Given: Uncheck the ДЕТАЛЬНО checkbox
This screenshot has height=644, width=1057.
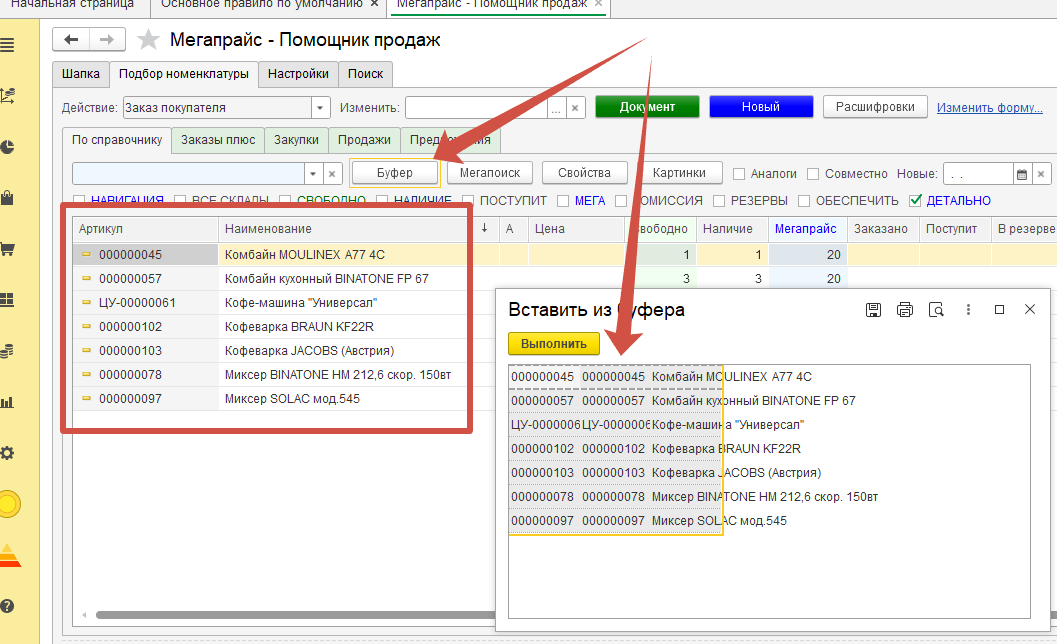Looking at the screenshot, I should tap(915, 200).
